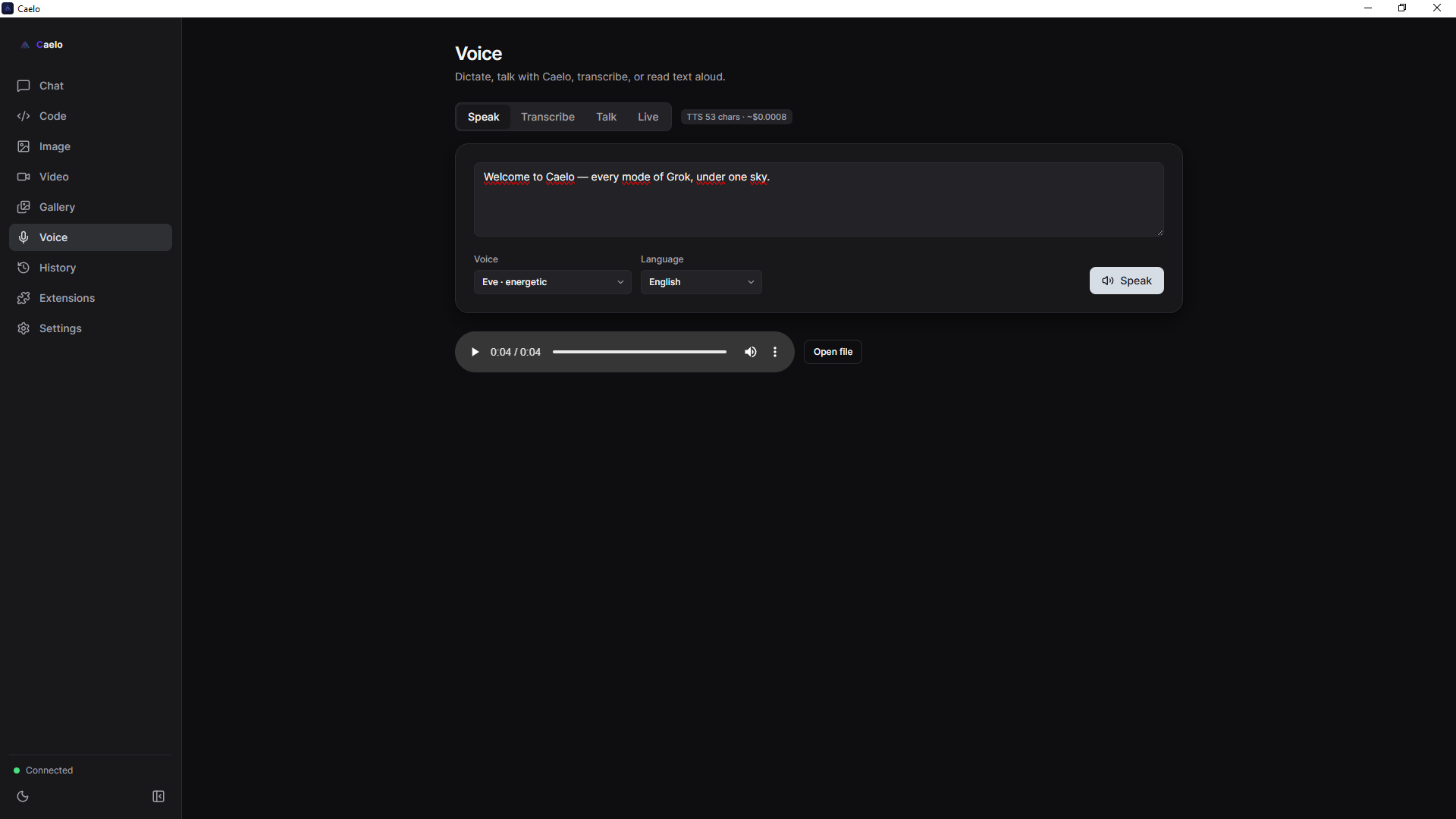
Task: Toggle dark mode moon icon
Action: pos(23,796)
